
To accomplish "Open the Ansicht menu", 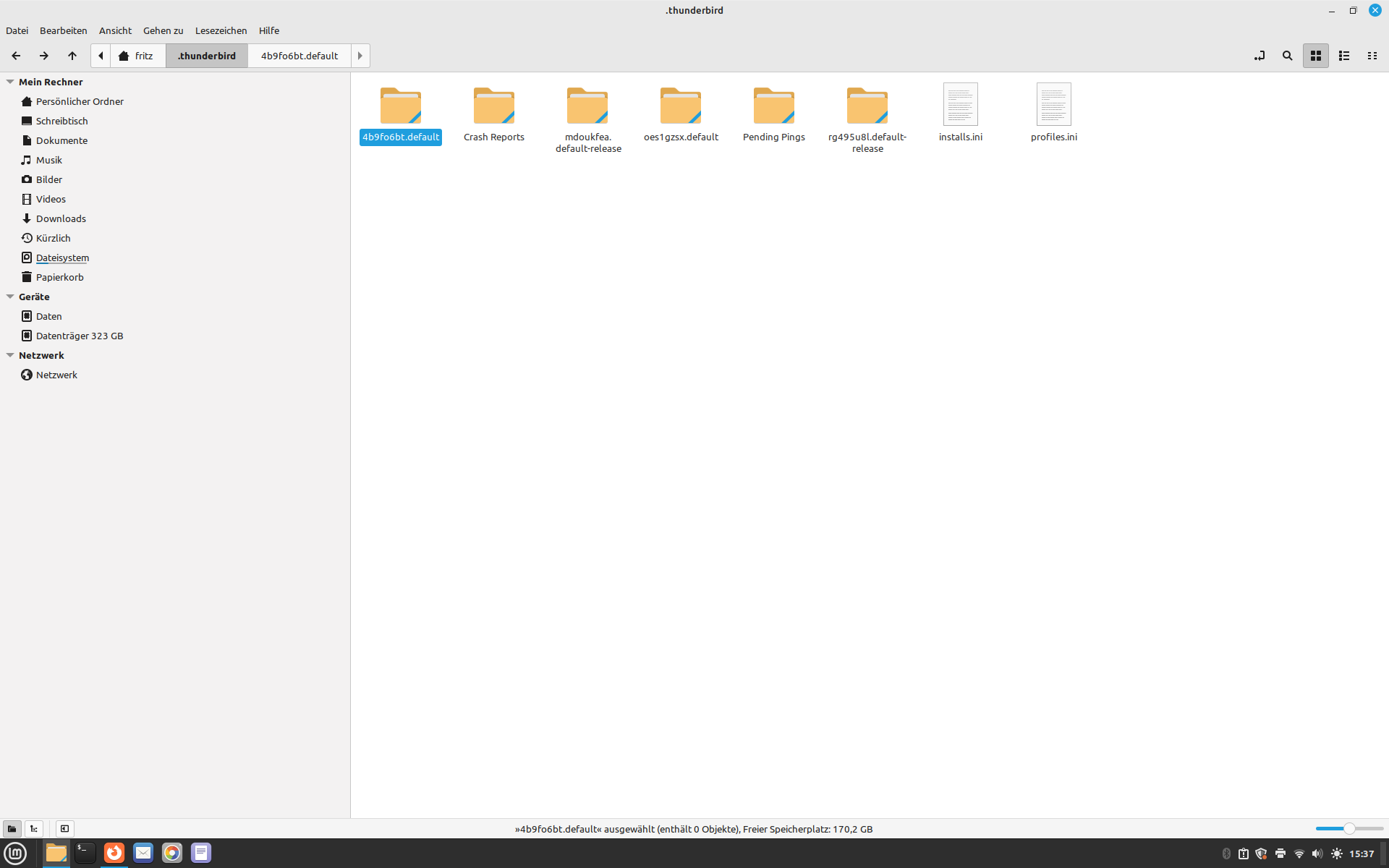I will (x=115, y=30).
